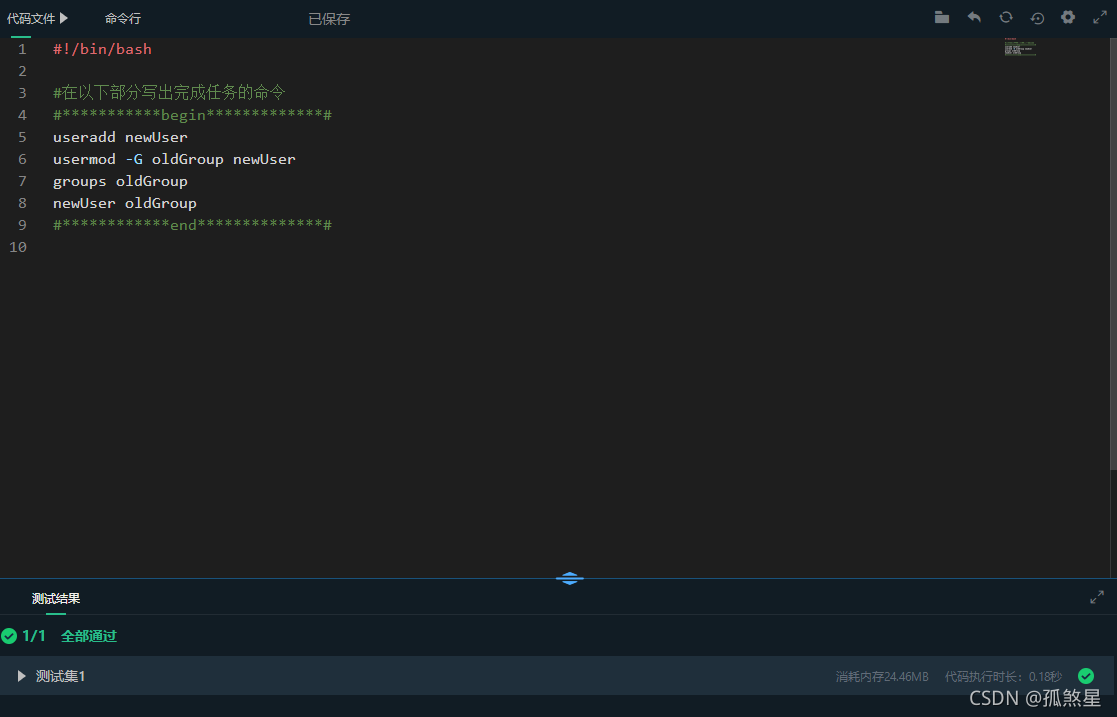The height and width of the screenshot is (717, 1117).
Task: Click the green pass check next to 测试集1
Action: pos(1085,675)
